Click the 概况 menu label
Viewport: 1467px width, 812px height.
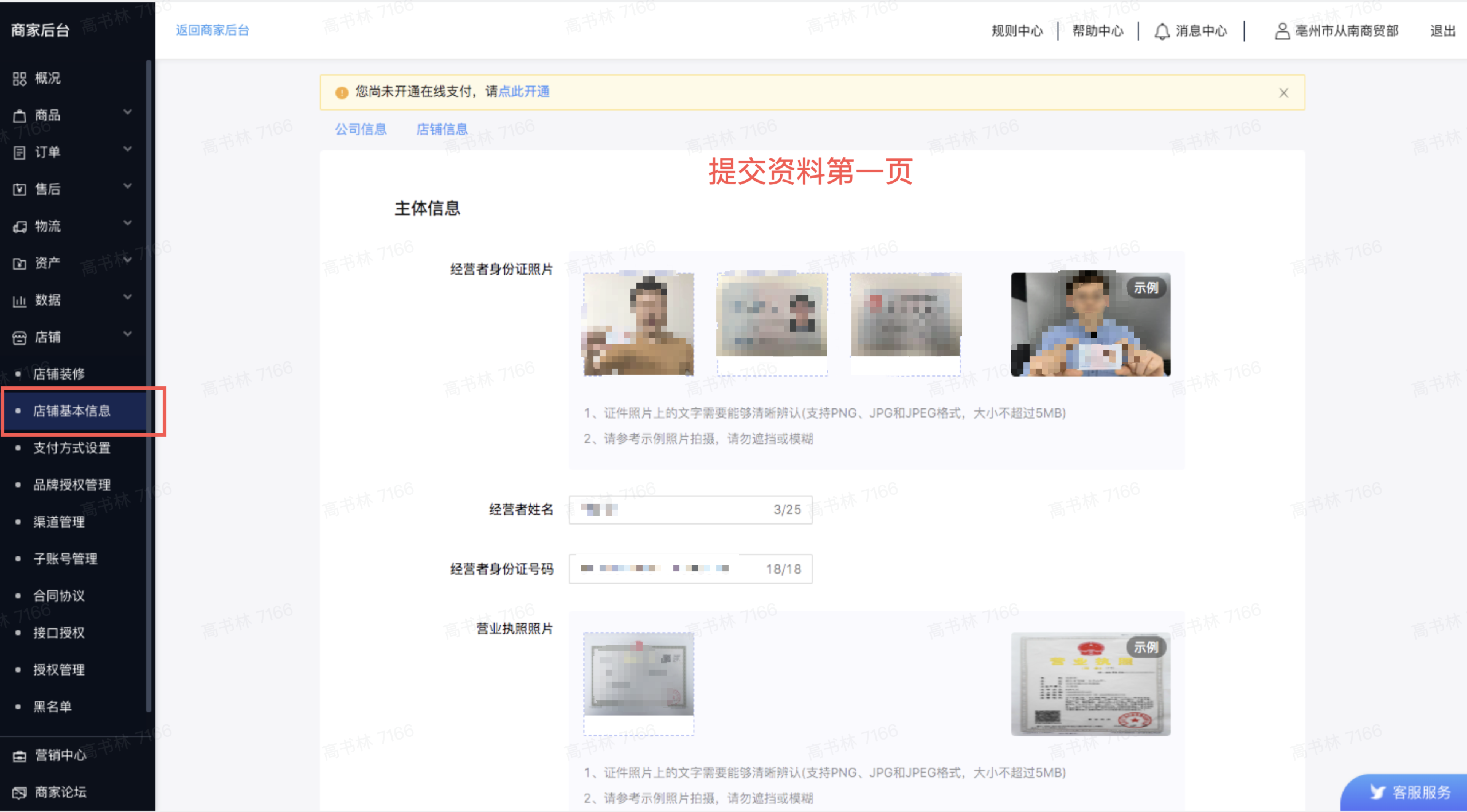[x=47, y=79]
